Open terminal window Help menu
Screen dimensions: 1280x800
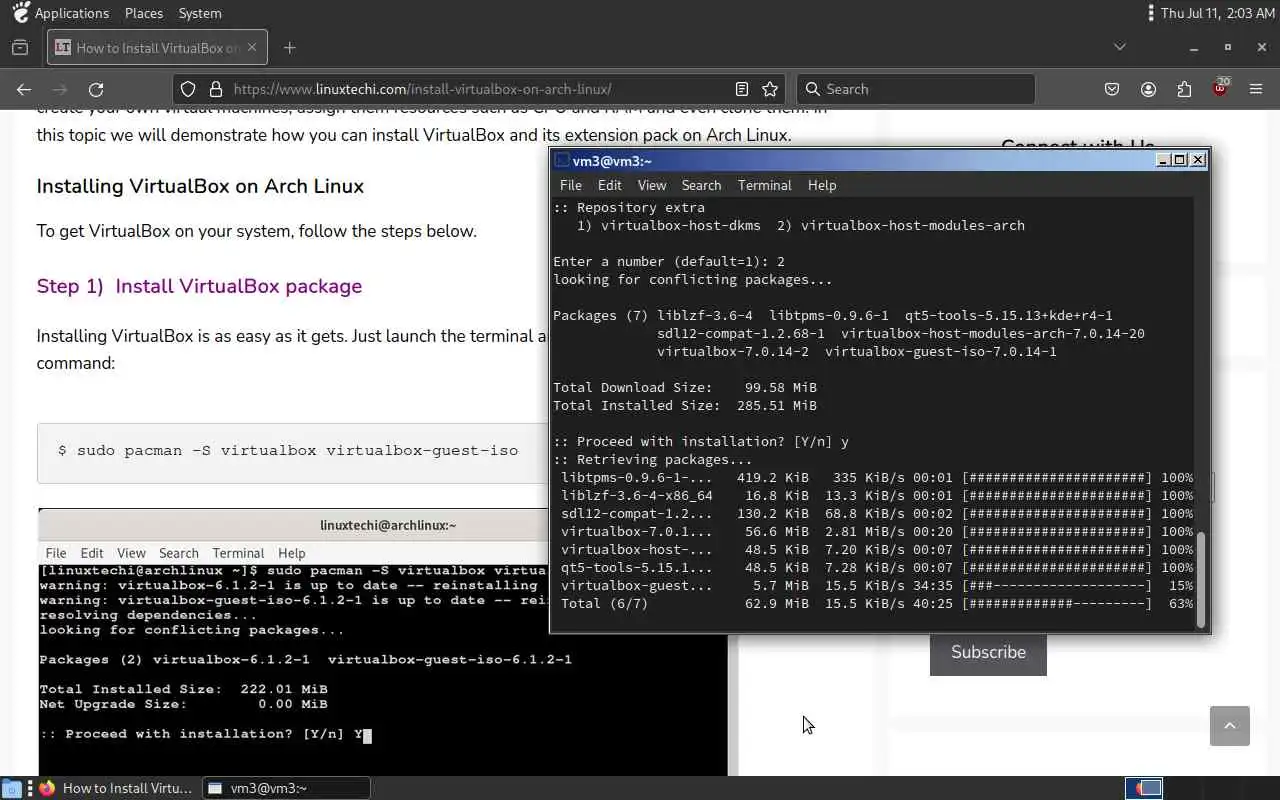click(821, 185)
